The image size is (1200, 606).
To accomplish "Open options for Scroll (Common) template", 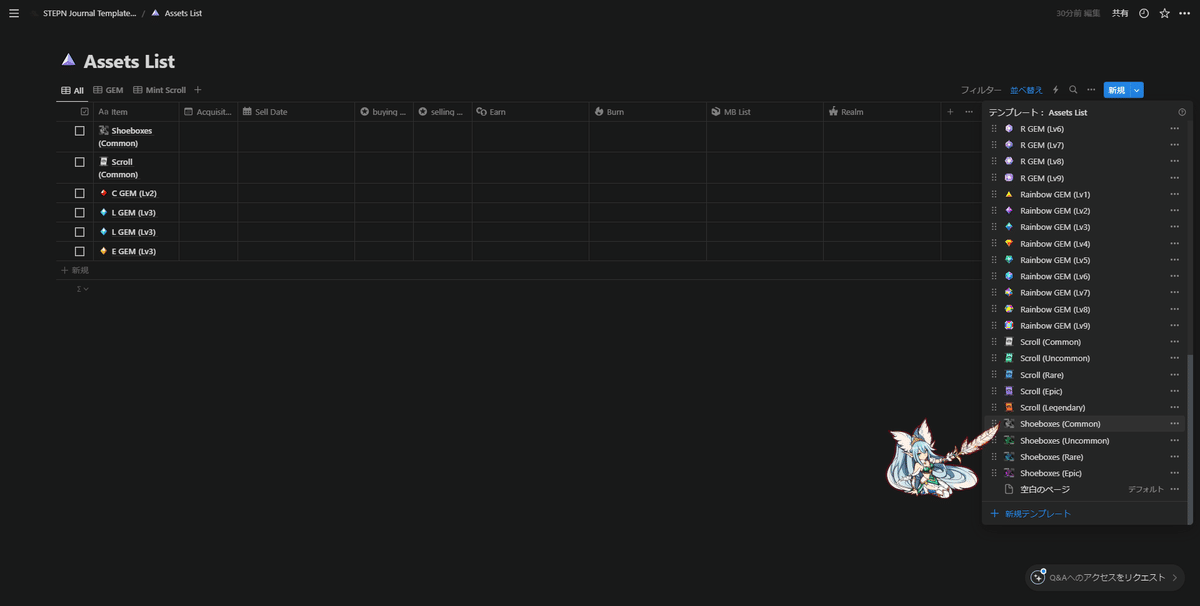I will 1175,342.
